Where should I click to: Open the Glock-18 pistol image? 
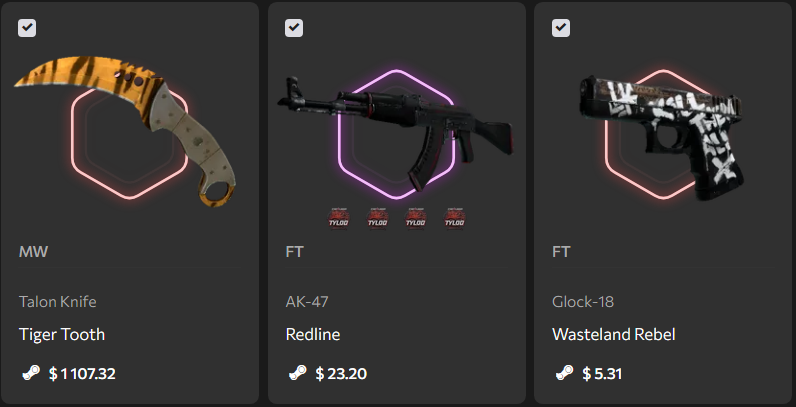coord(661,137)
